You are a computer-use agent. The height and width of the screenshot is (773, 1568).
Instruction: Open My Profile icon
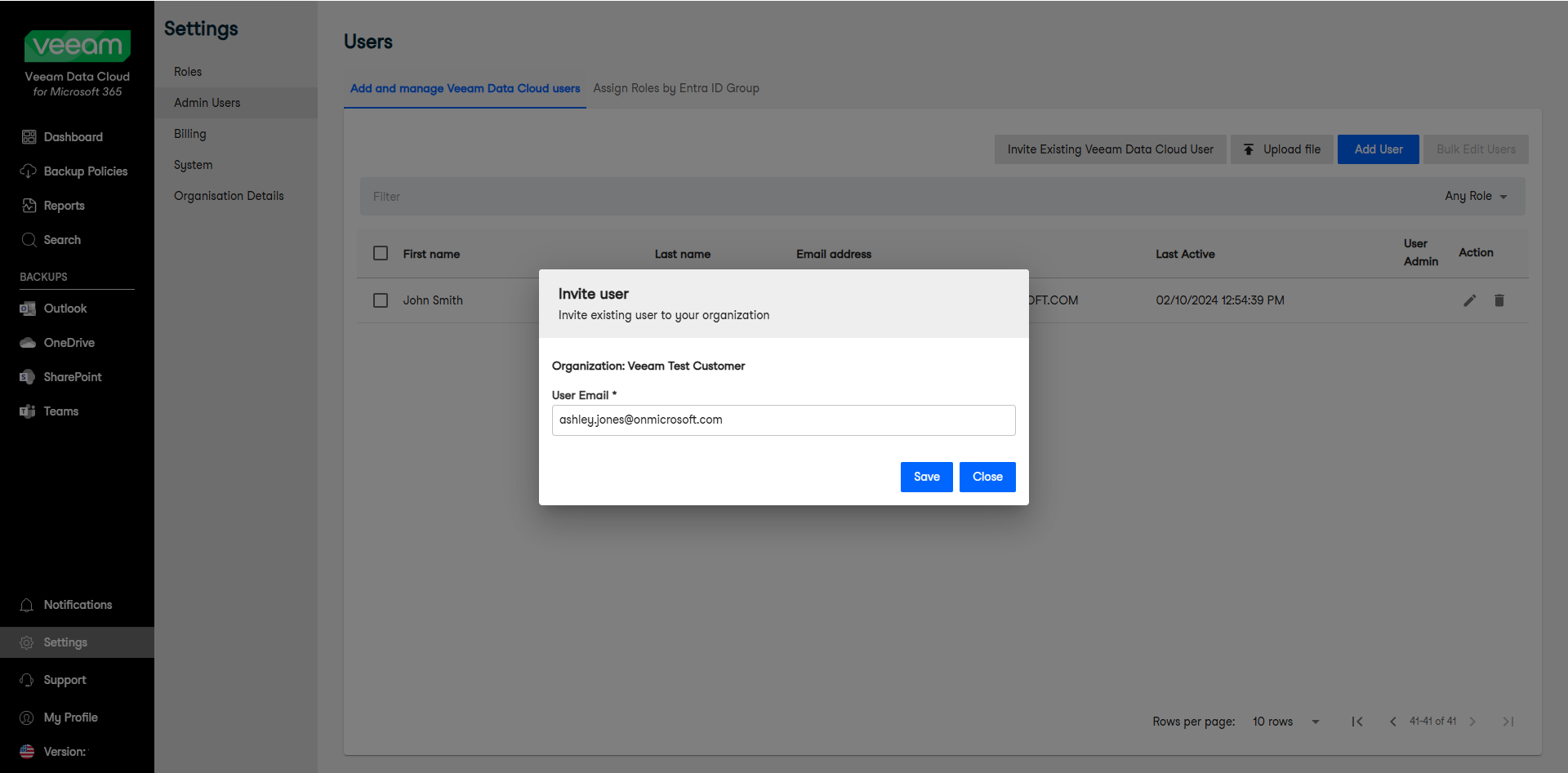27,717
